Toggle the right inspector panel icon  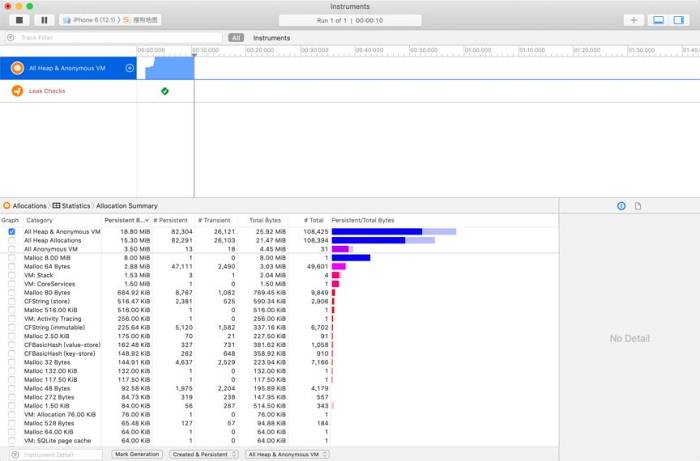679,20
